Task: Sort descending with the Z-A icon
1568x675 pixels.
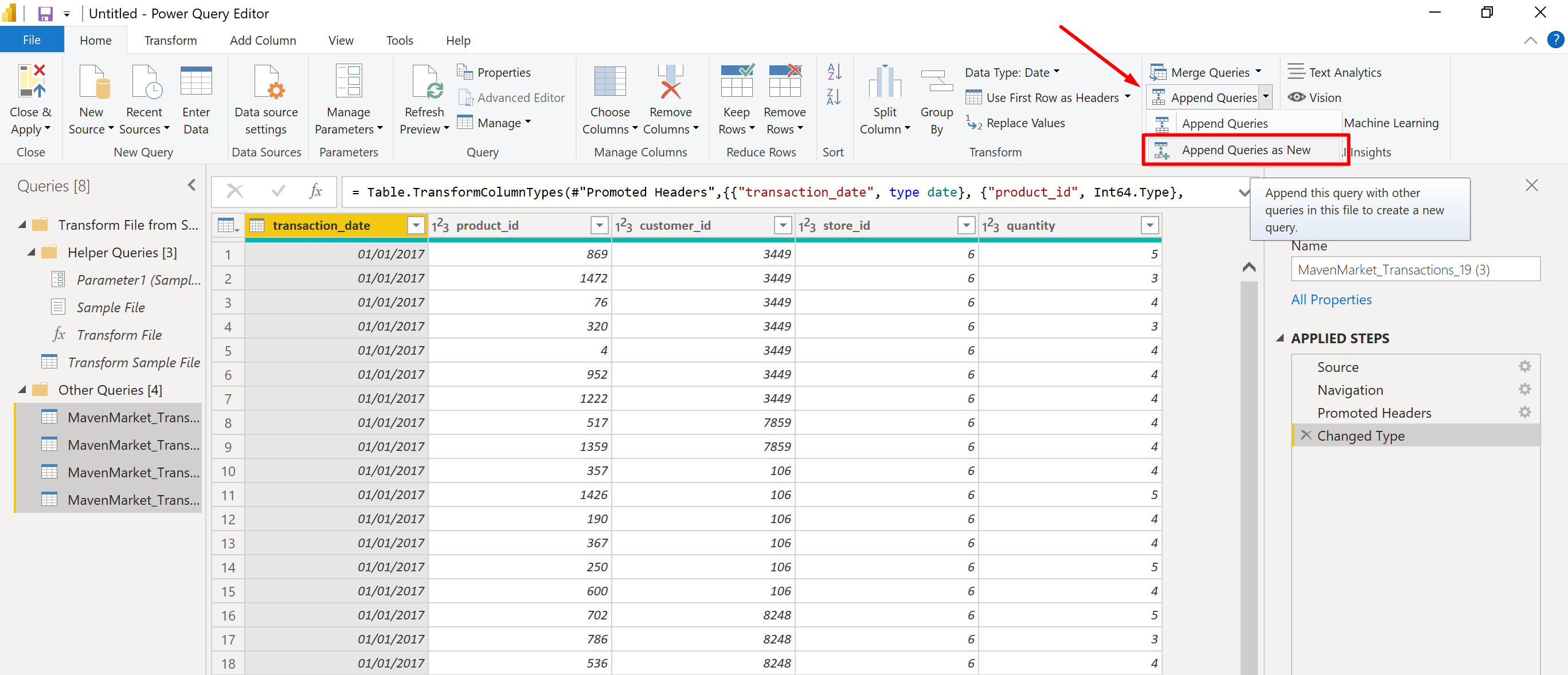Action: click(833, 97)
